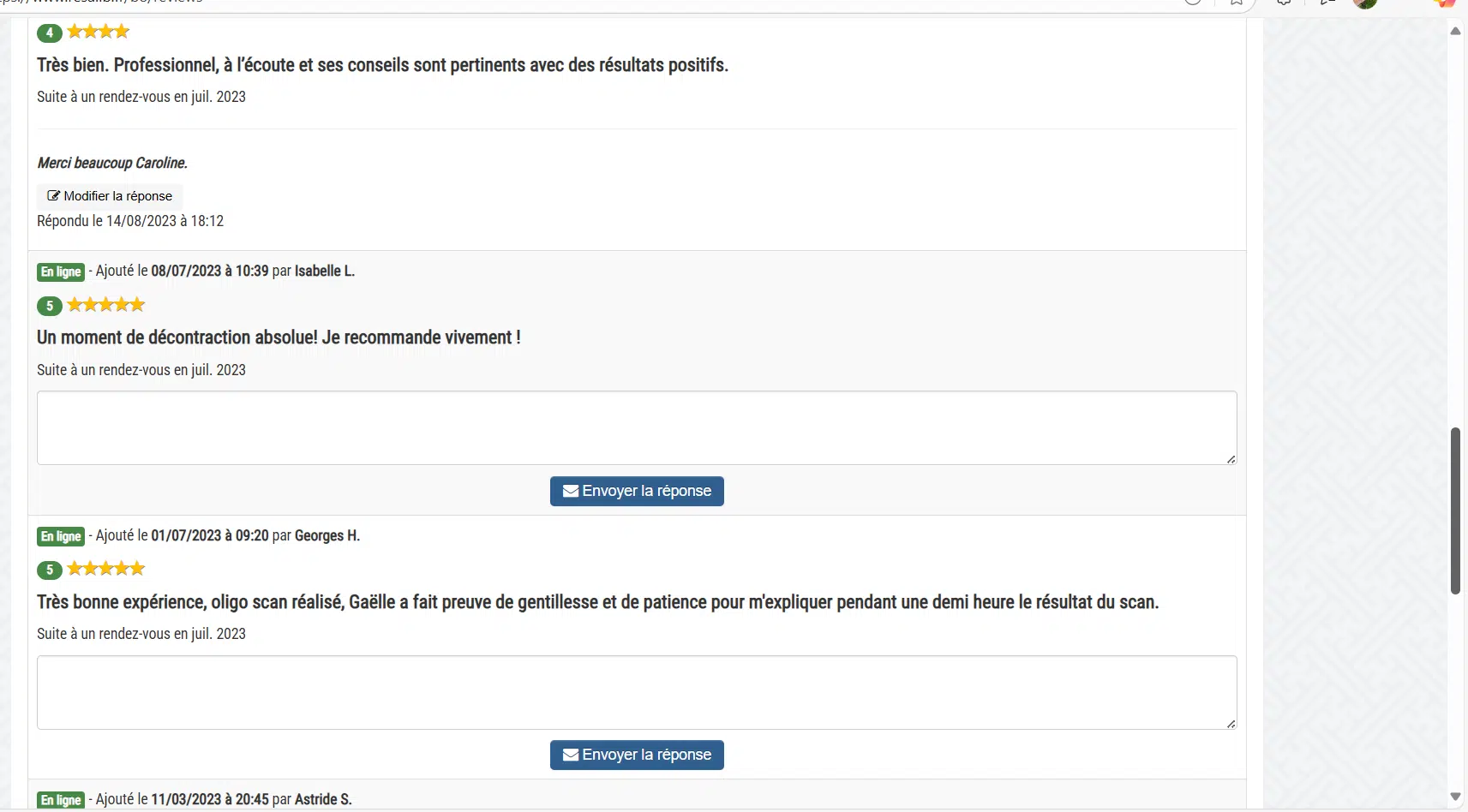Click the scrollbar up arrow
1468x812 pixels.
[1455, 31]
